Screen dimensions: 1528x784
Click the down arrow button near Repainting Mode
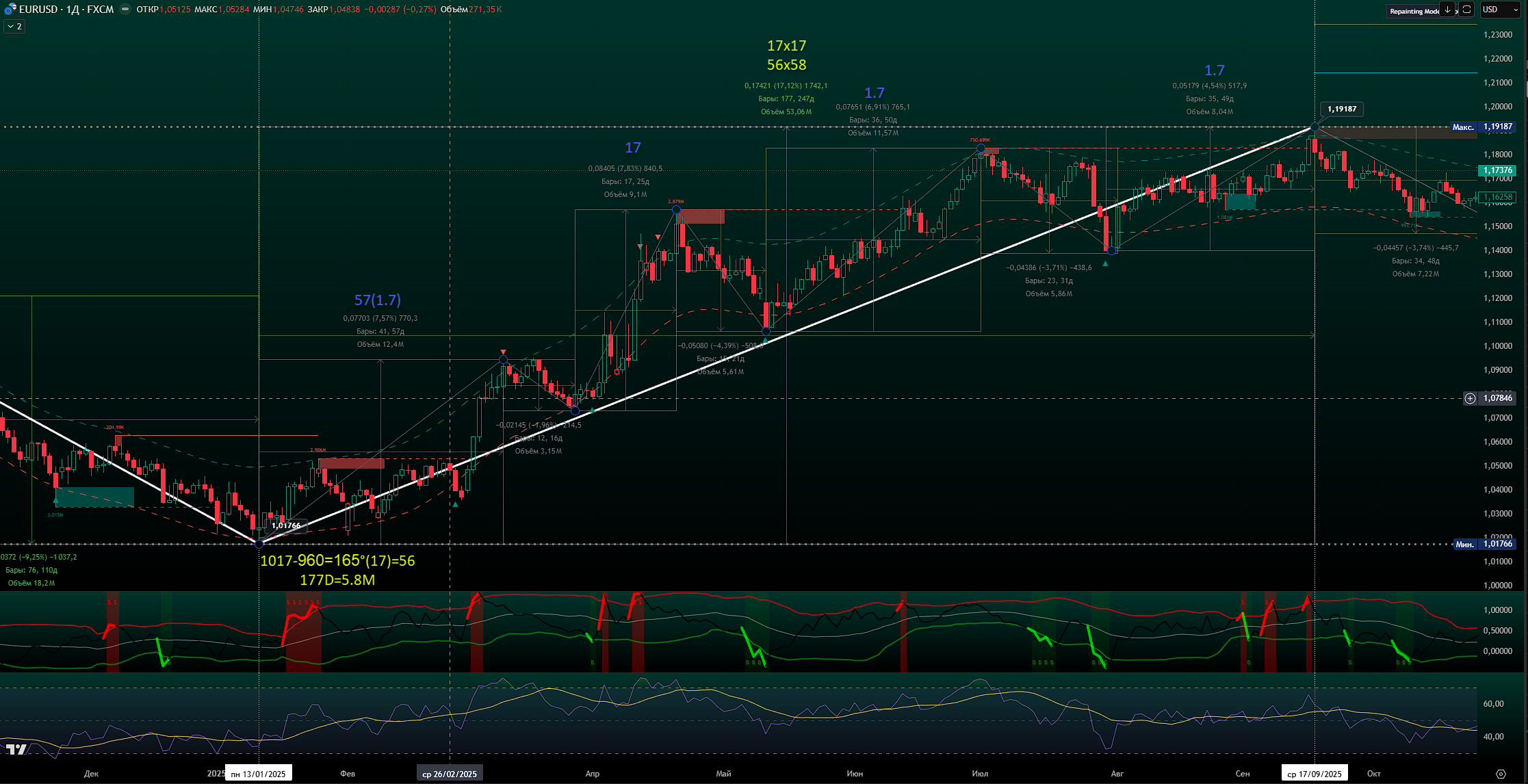[x=1448, y=10]
